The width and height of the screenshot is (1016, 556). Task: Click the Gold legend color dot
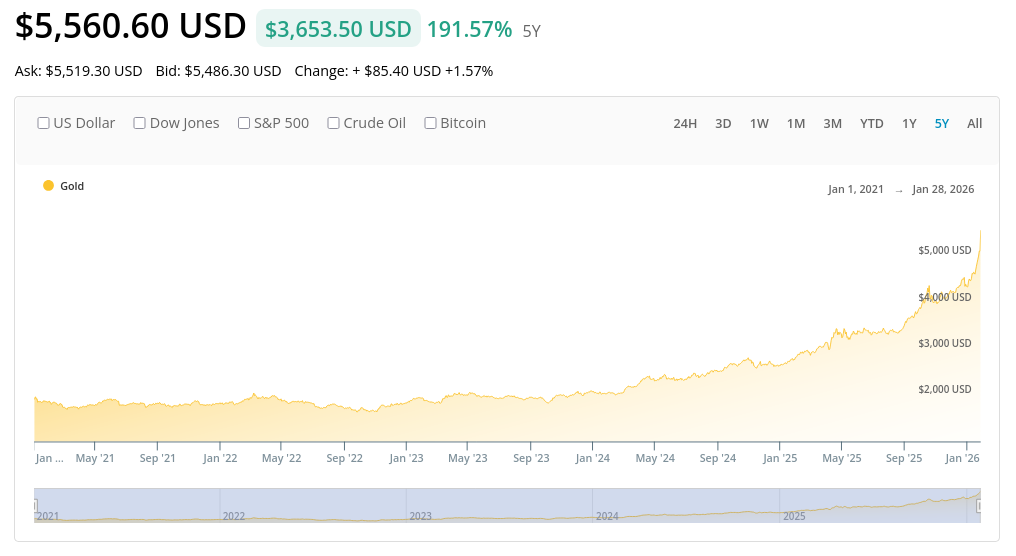[48, 186]
